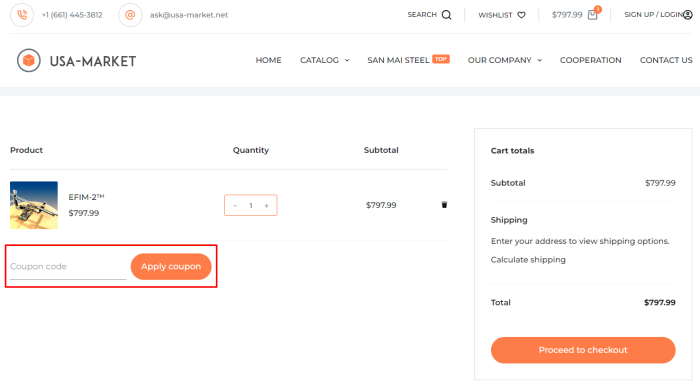This screenshot has height=392, width=700.
Task: Click the header cart total $797.99
Action: pos(567,15)
